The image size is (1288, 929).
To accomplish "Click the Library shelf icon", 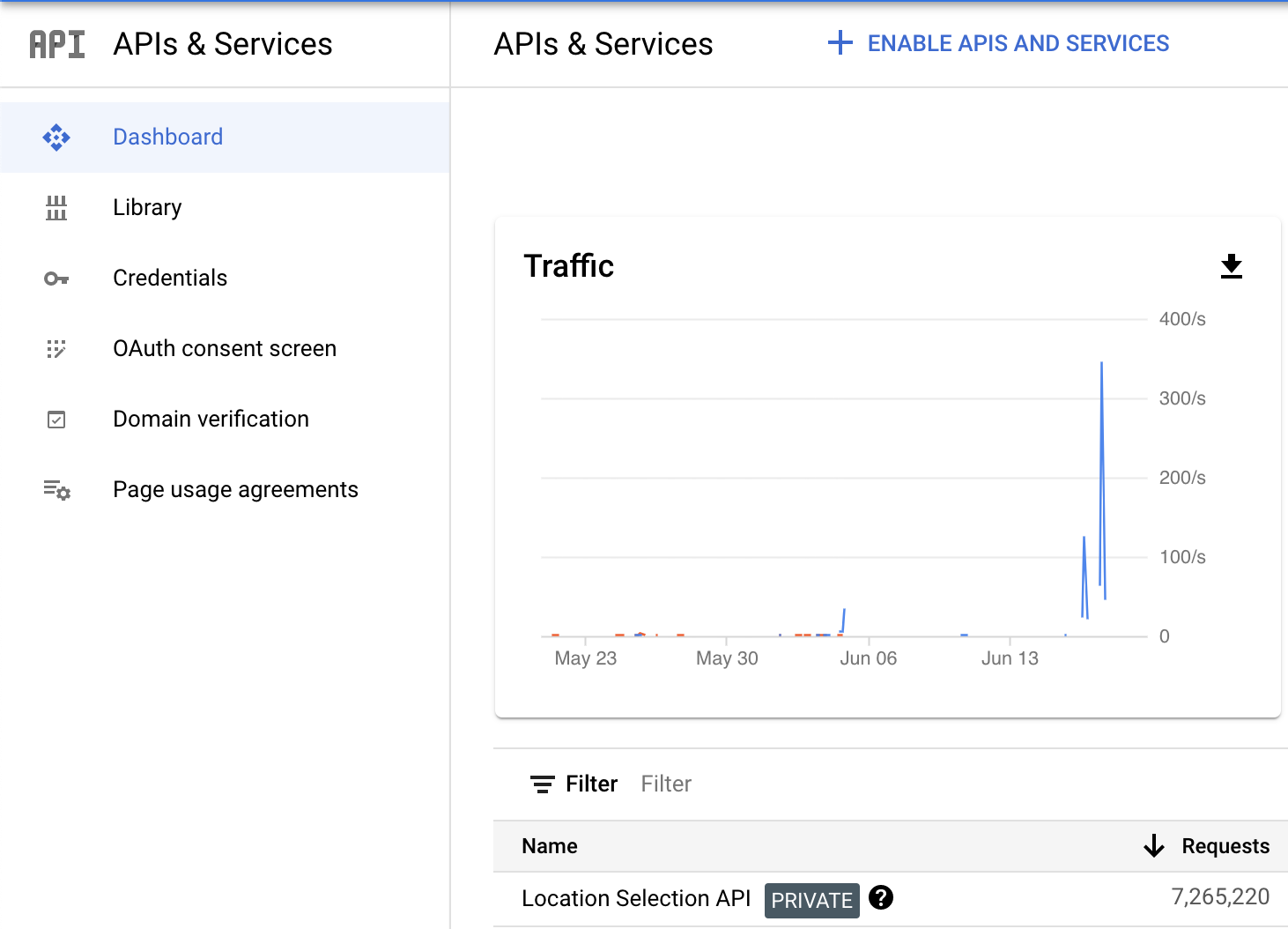I will [56, 208].
